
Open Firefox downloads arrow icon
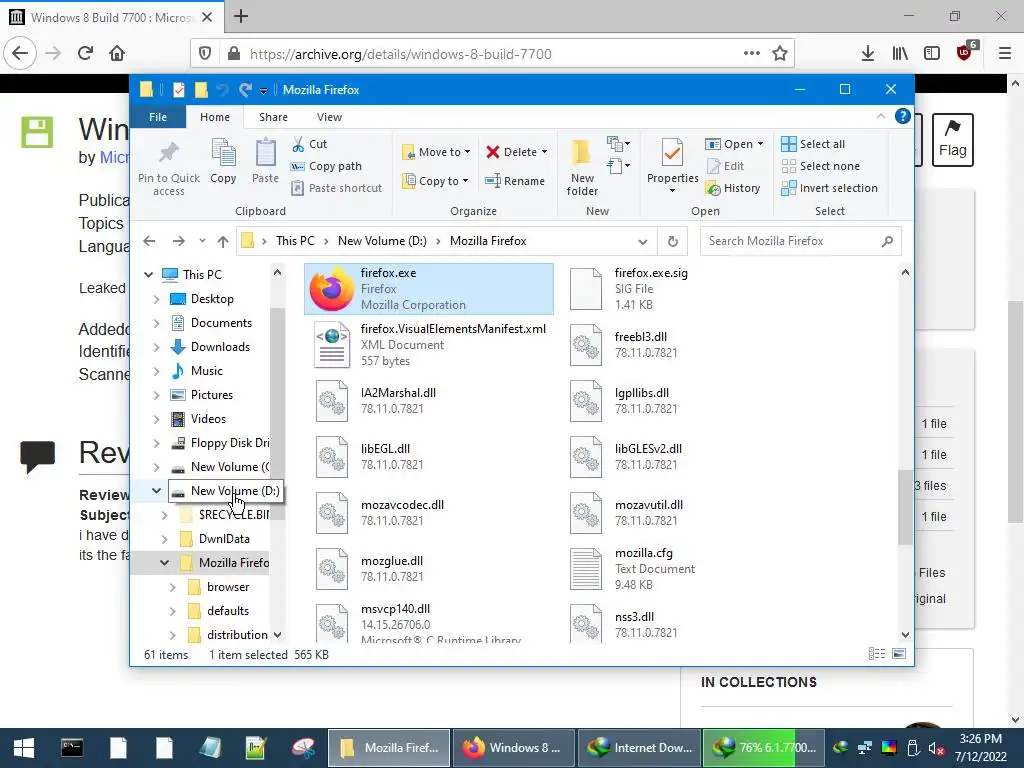coord(868,53)
